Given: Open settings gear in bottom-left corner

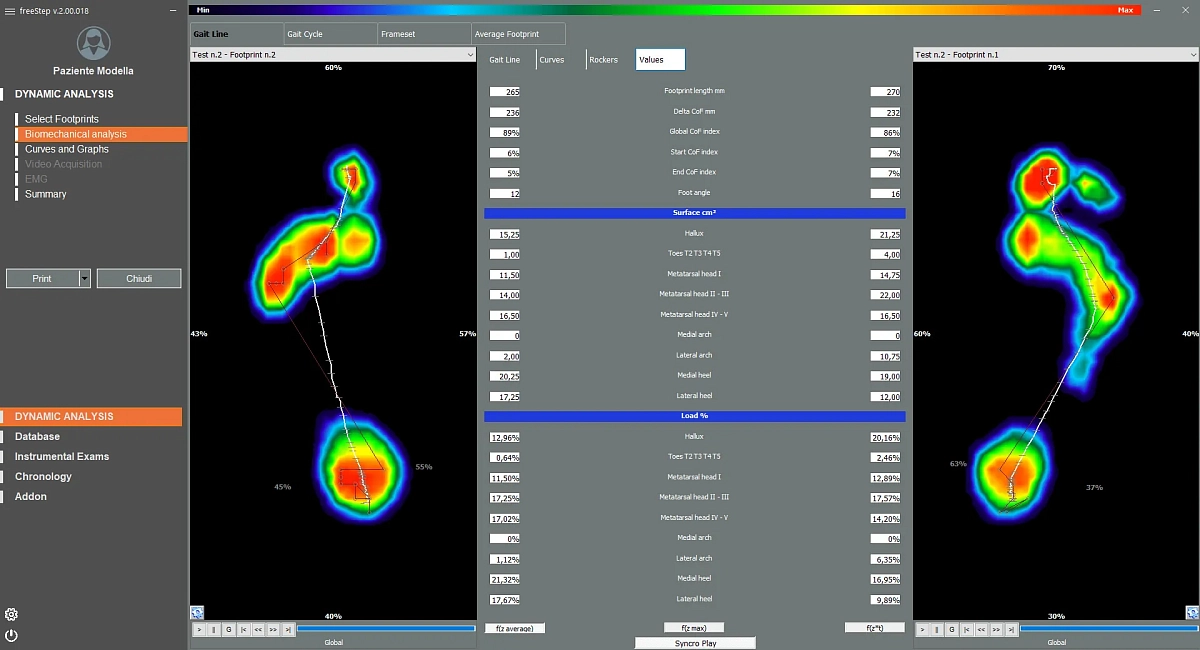Looking at the screenshot, I should pos(11,614).
